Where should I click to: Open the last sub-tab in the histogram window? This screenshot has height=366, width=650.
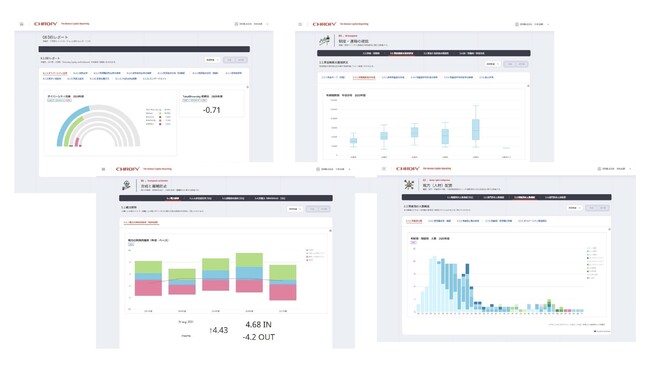click(532, 221)
